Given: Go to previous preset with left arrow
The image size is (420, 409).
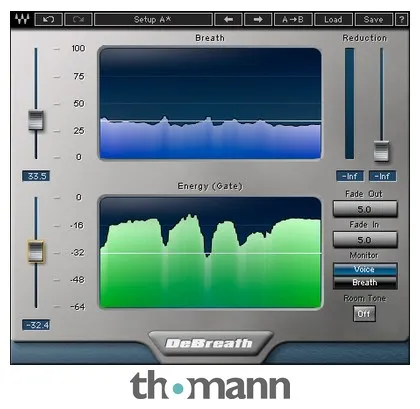Looking at the screenshot, I should point(228,19).
